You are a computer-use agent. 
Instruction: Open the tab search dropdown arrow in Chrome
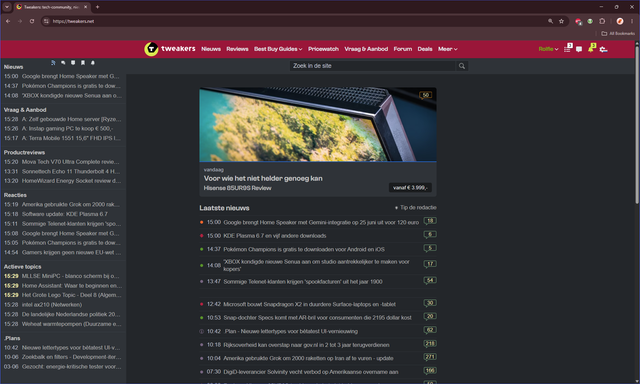click(7, 7)
